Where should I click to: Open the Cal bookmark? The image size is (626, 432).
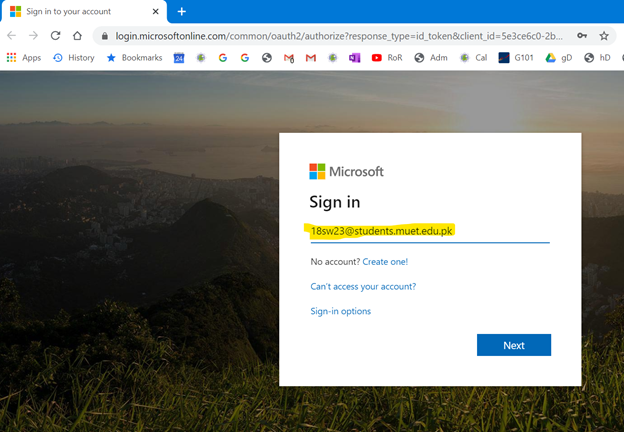pyautogui.click(x=473, y=58)
